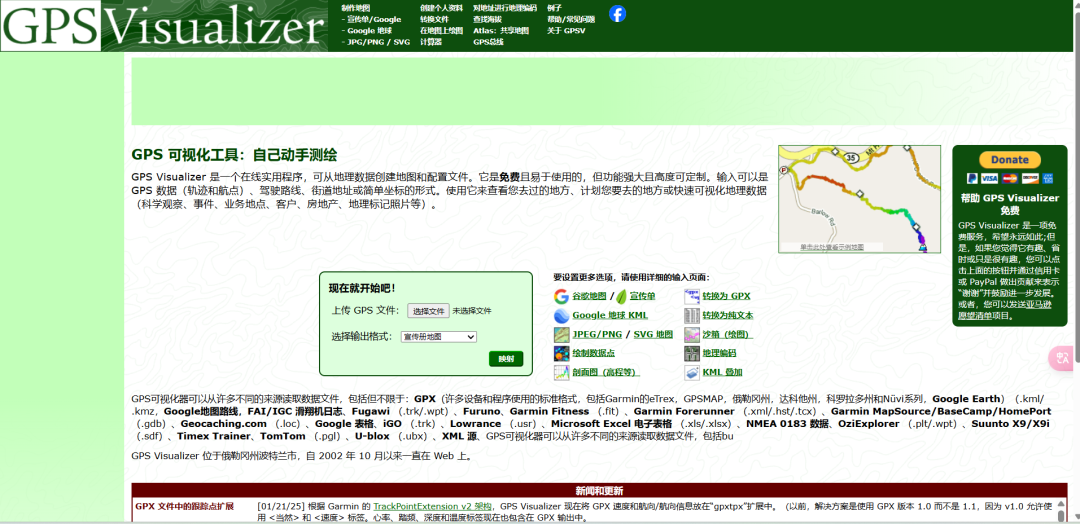Open the 谷歌地图 link

589,297
